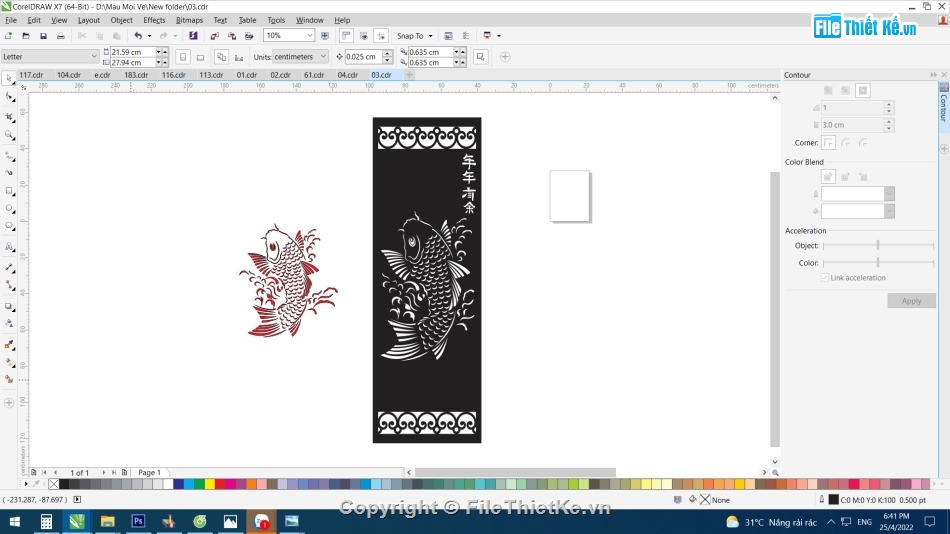Click the Save icon in toolbar
Viewport: 950px width, 534px height.
tap(43, 36)
